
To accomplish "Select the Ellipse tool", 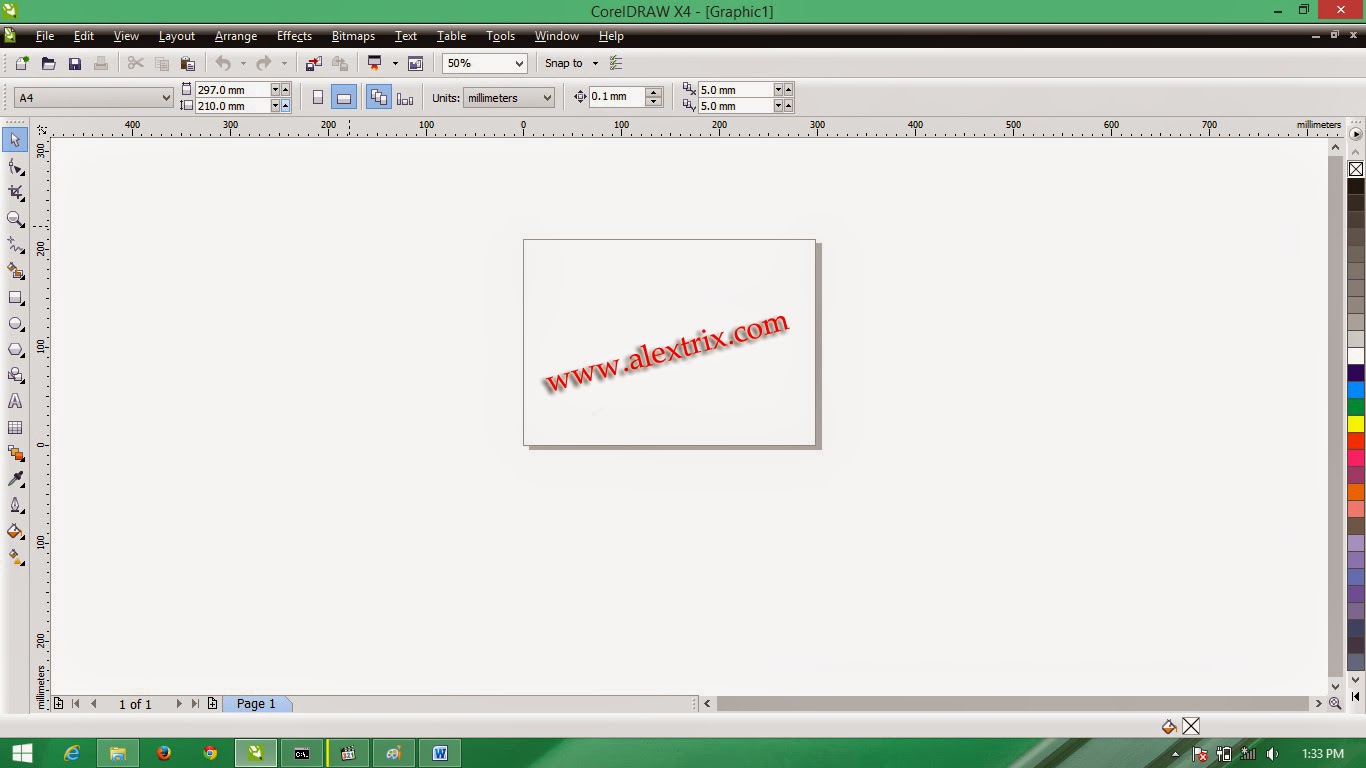I will (15, 323).
